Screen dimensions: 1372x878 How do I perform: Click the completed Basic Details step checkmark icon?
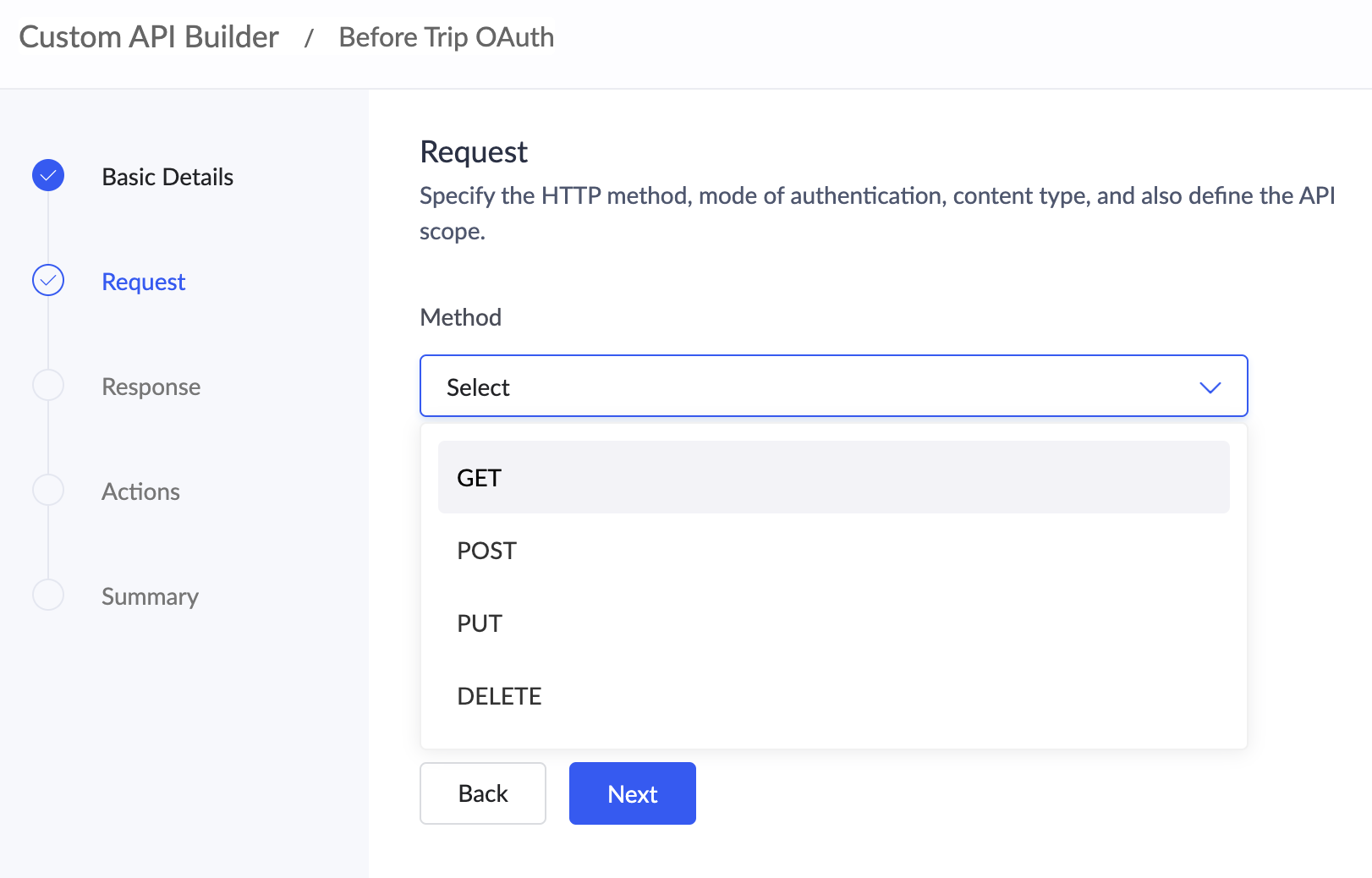point(48,175)
